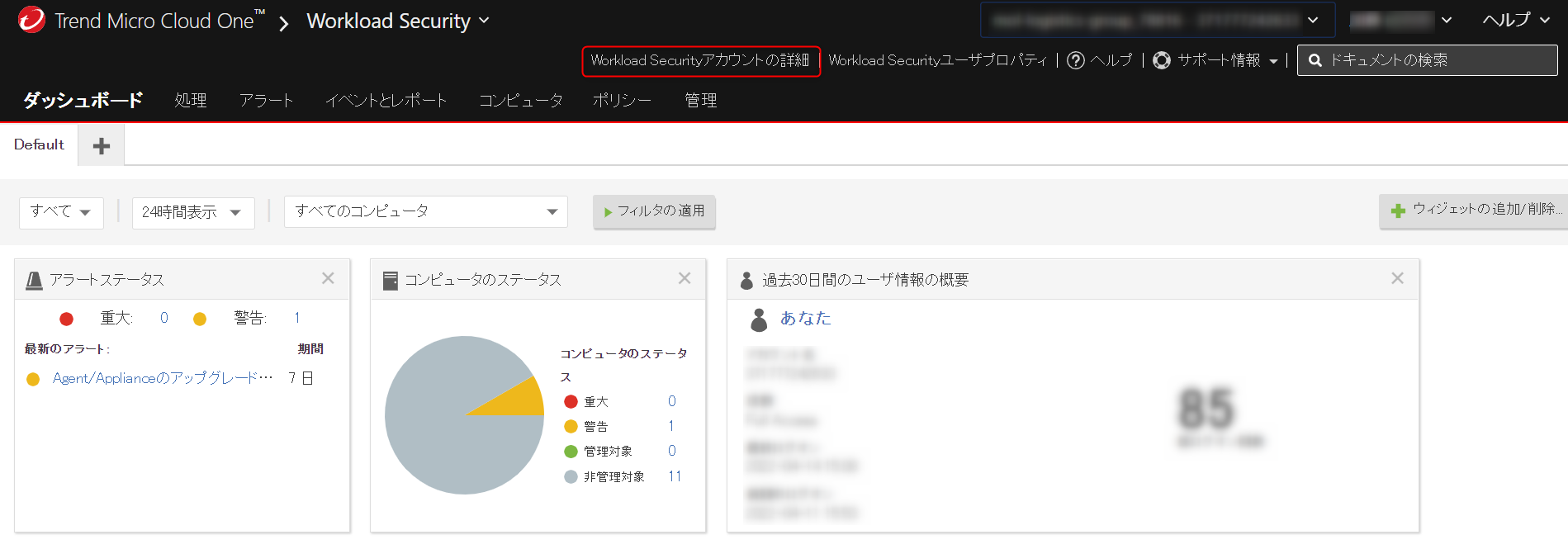Click the 警告 alert count 1
The width and height of the screenshot is (1568, 549).
[297, 318]
